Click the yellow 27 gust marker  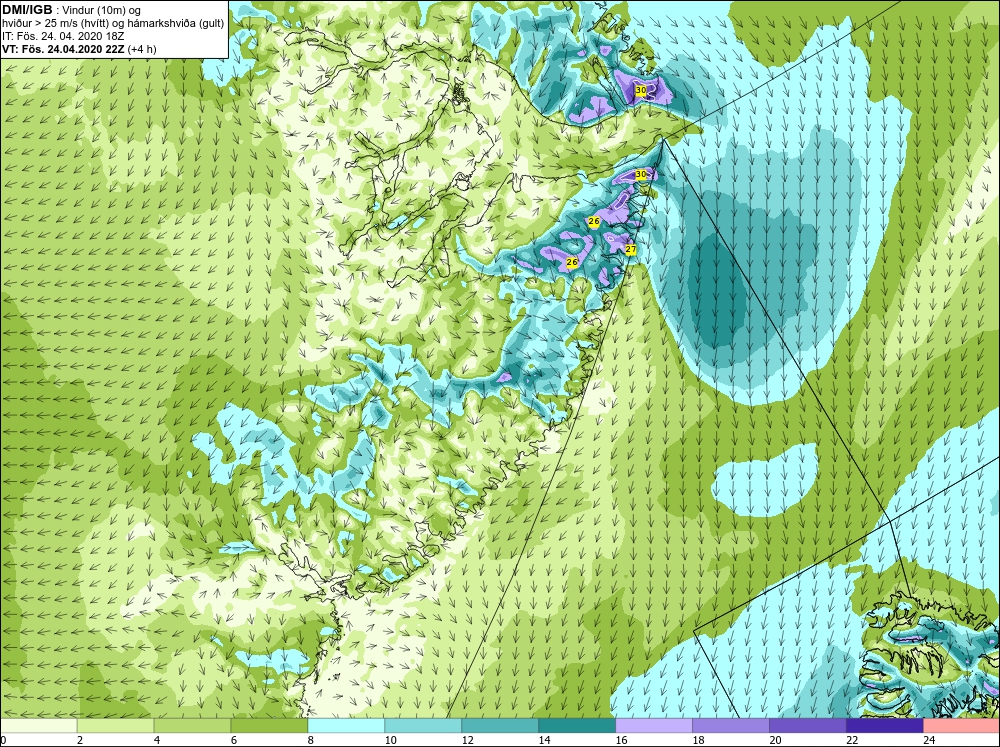630,249
